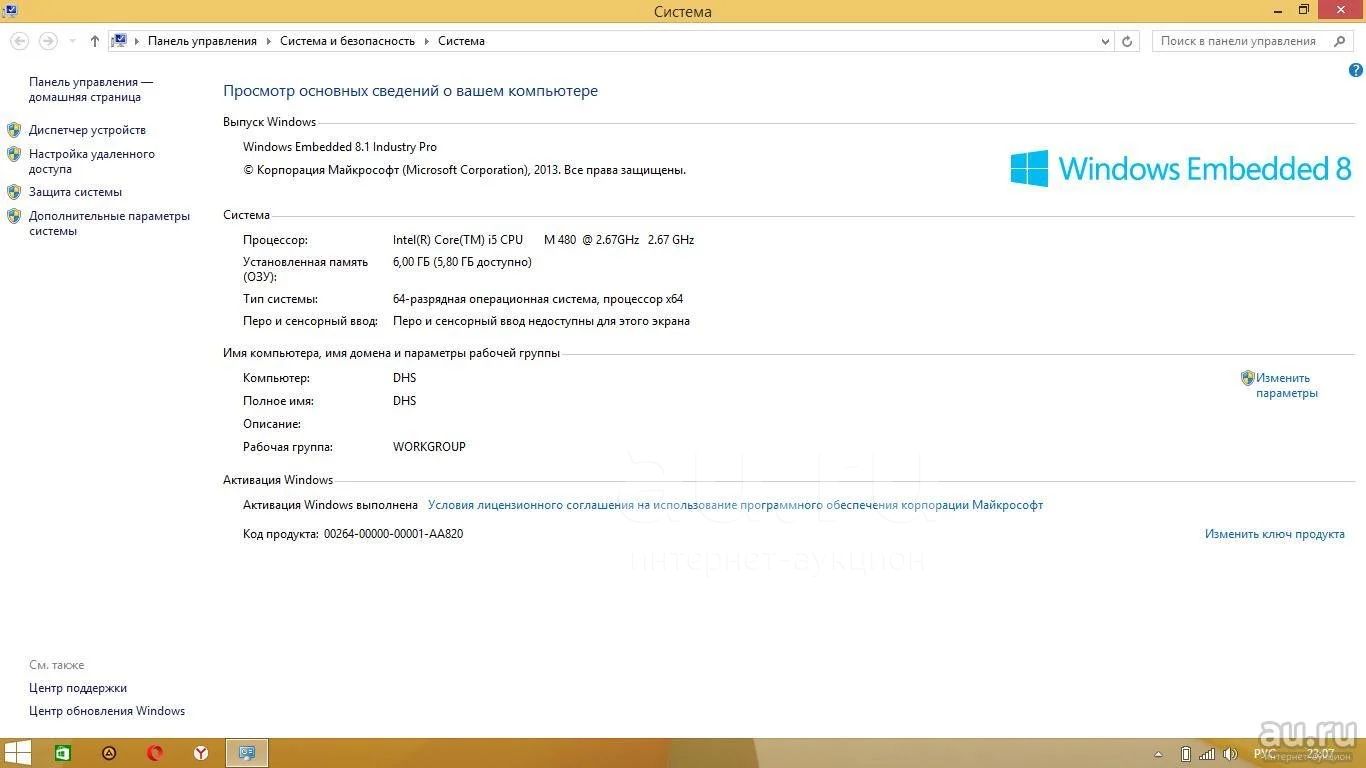Screen dimensions: 1366x768
Task: Expand the chevron before Панель управления
Action: coord(137,41)
